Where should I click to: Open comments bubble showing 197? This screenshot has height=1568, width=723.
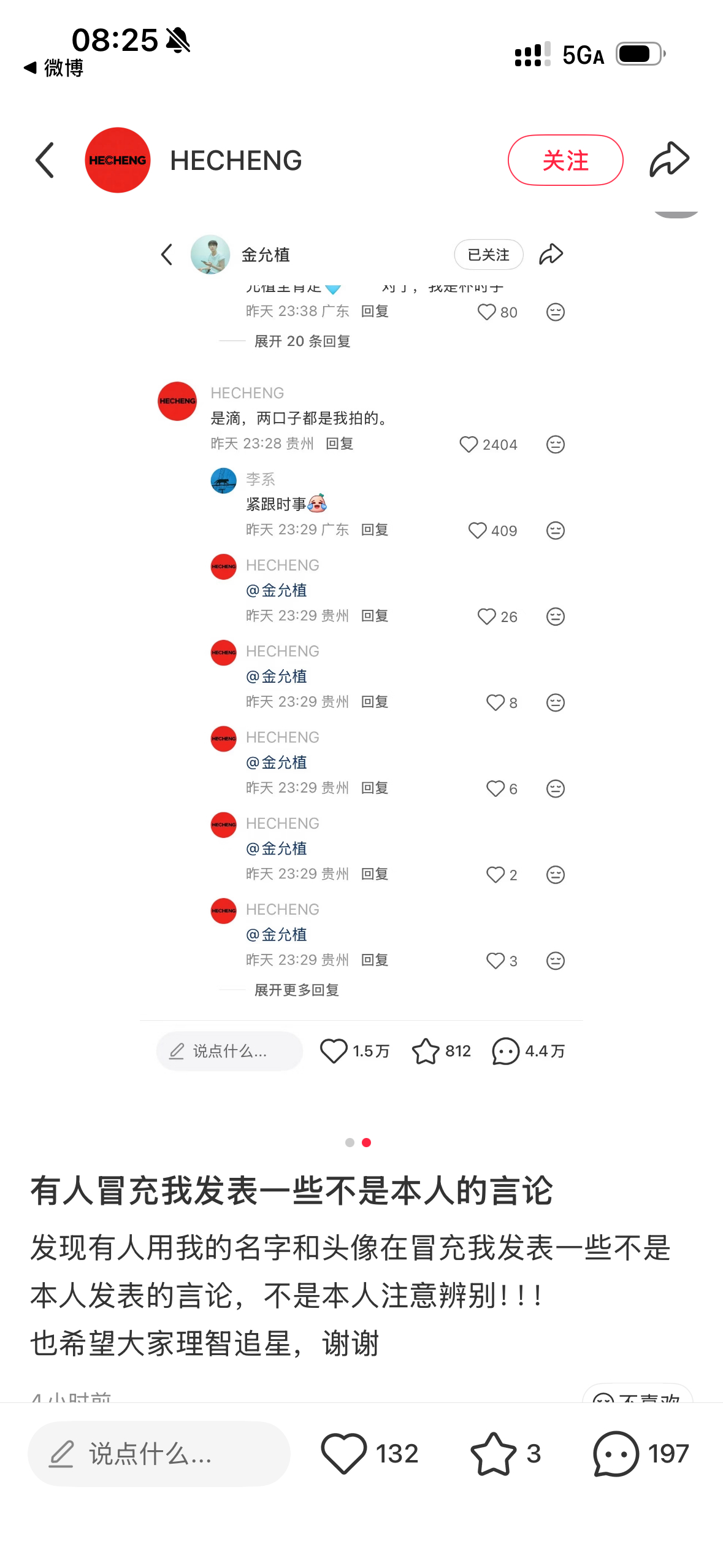point(641,1453)
